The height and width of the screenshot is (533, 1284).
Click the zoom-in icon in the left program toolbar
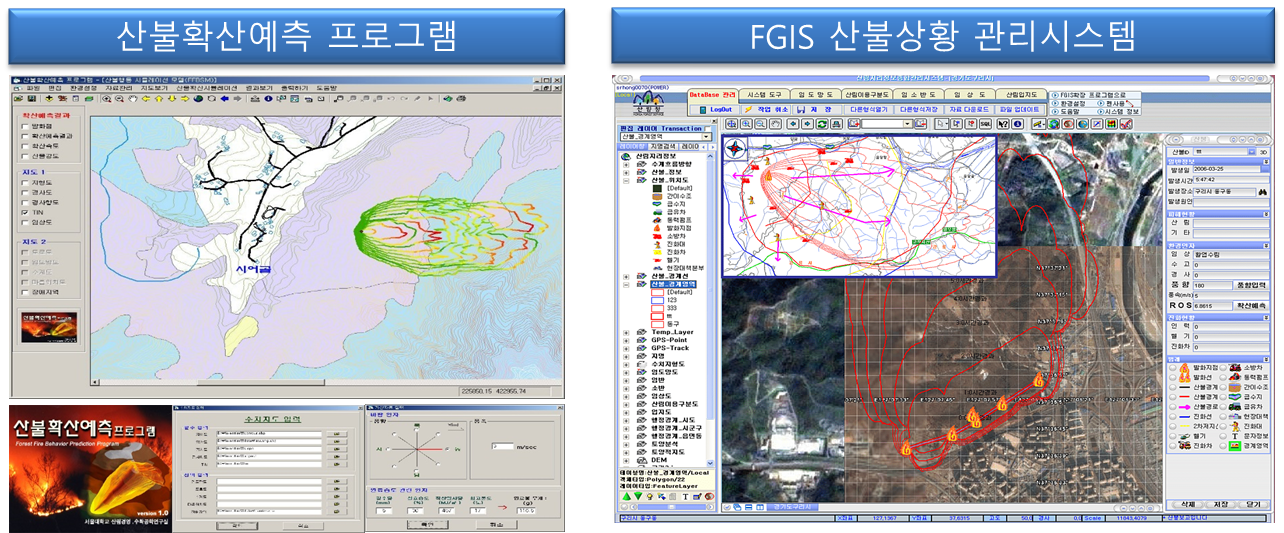(x=108, y=99)
